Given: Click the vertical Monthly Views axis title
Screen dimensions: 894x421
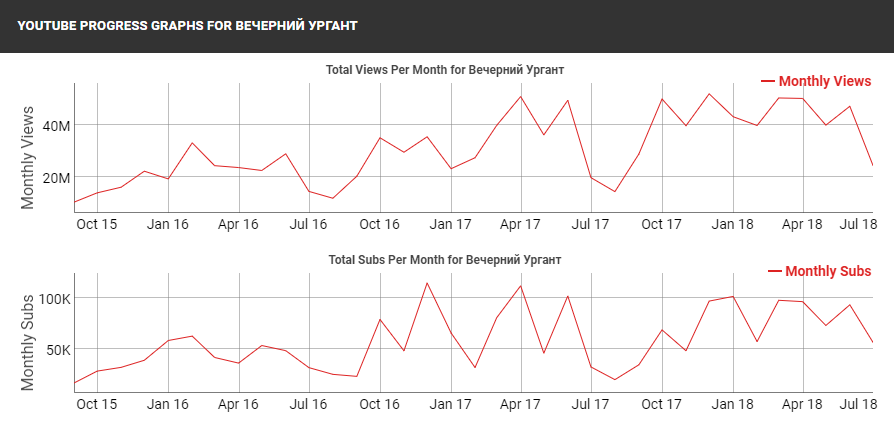Looking at the screenshot, I should [x=28, y=157].
